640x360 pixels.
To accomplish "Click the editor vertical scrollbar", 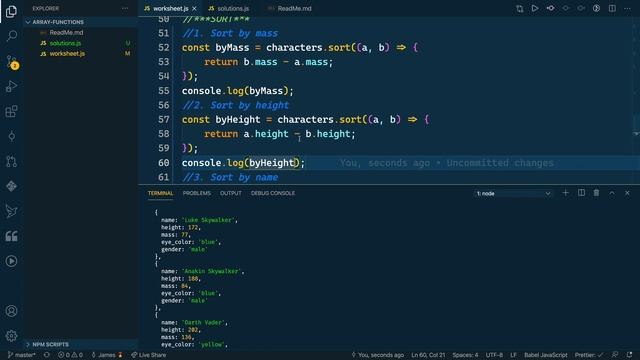I will (636, 100).
